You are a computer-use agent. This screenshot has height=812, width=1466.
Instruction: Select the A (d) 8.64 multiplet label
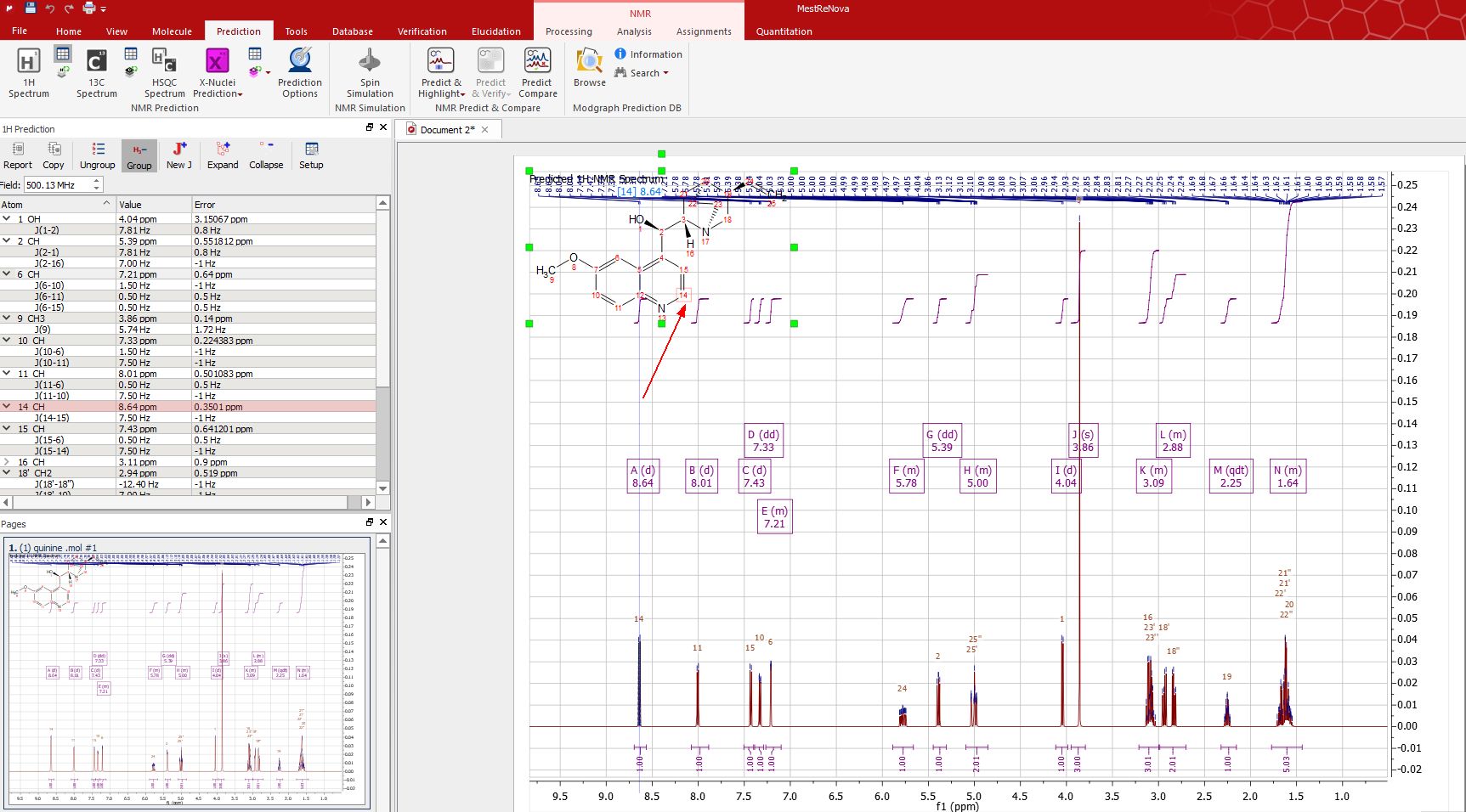(x=642, y=476)
